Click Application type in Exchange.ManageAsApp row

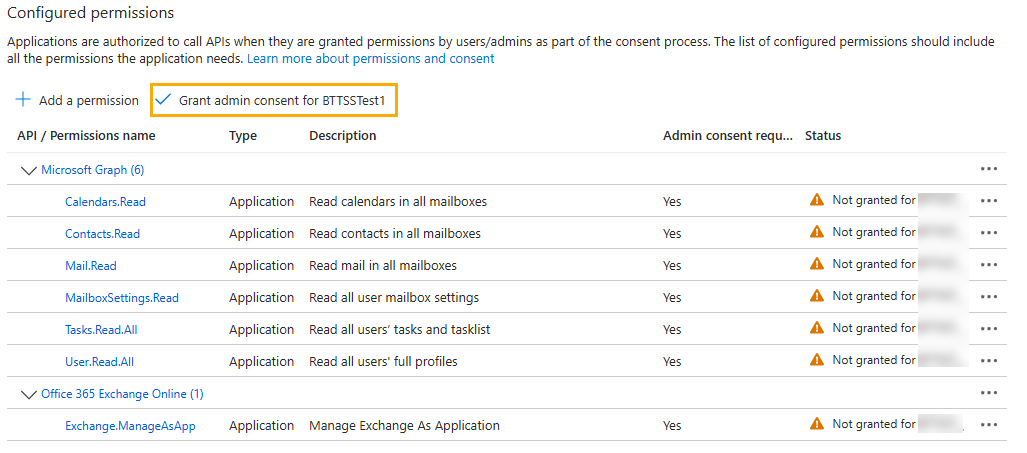click(261, 426)
